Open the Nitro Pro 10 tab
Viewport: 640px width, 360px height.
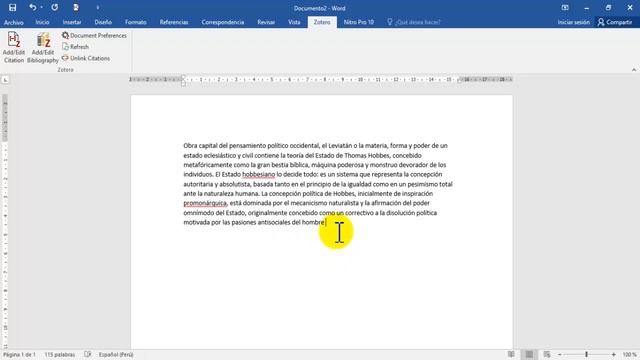[x=359, y=22]
